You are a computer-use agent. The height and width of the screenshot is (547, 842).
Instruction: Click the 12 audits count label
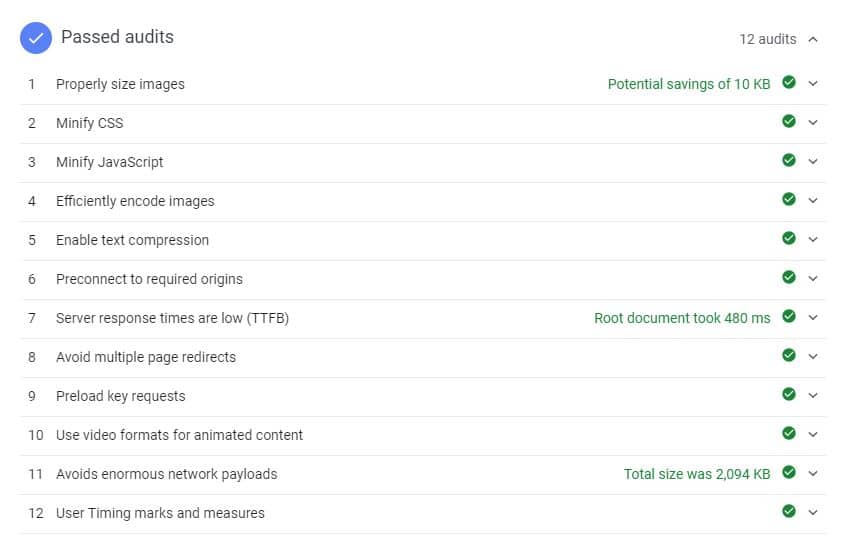pos(768,39)
